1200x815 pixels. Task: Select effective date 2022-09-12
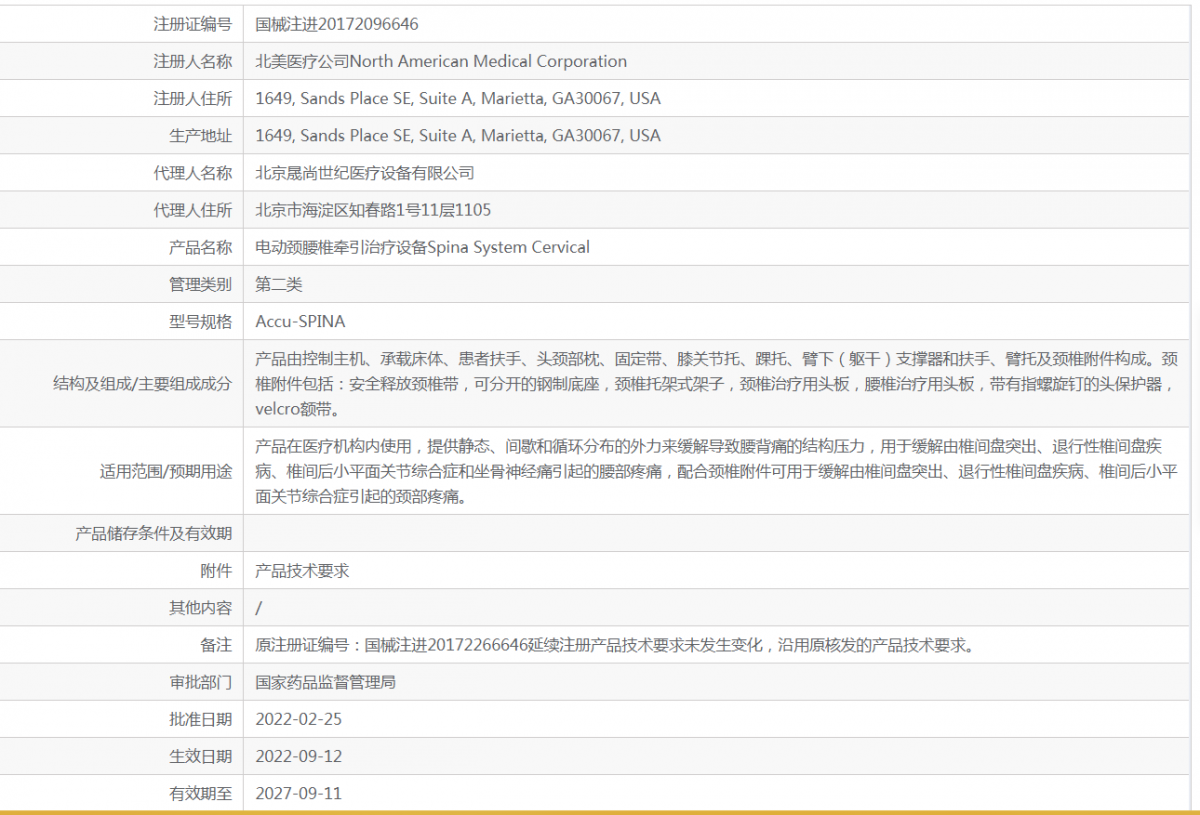click(x=299, y=756)
